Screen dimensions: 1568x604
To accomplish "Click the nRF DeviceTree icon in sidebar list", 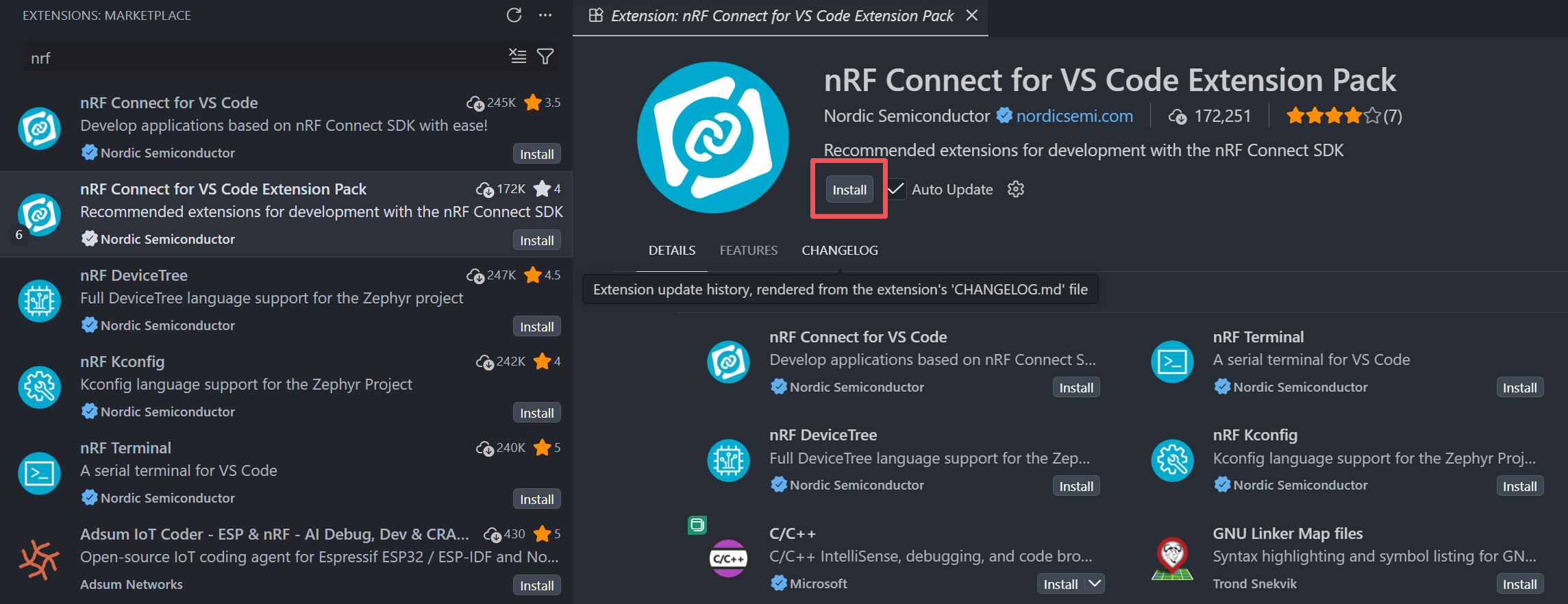I will (x=40, y=301).
